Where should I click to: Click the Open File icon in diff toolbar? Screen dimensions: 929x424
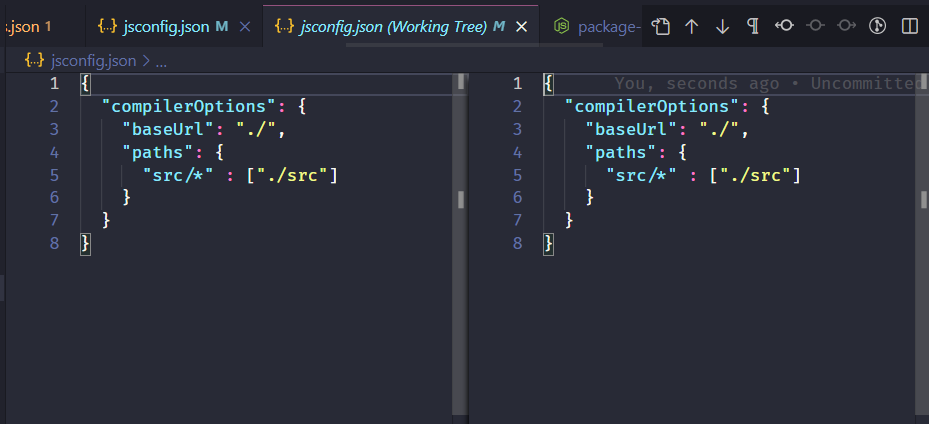(x=661, y=26)
